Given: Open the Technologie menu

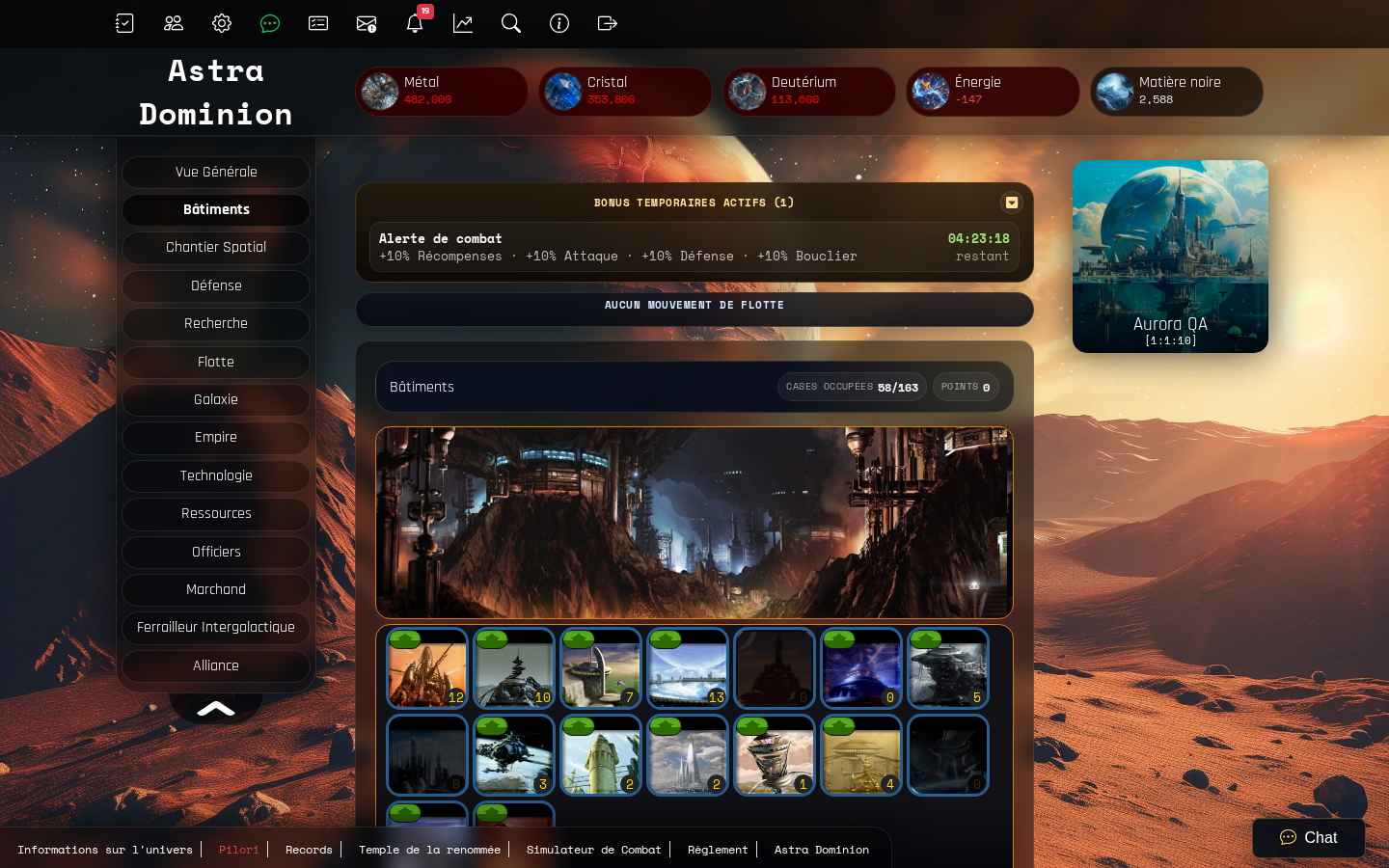Looking at the screenshot, I should click(216, 476).
